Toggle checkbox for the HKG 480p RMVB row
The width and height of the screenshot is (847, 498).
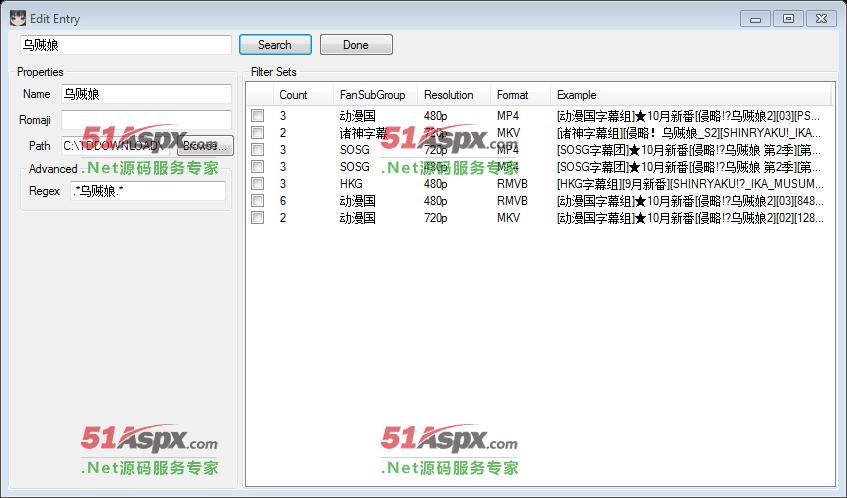click(x=257, y=184)
